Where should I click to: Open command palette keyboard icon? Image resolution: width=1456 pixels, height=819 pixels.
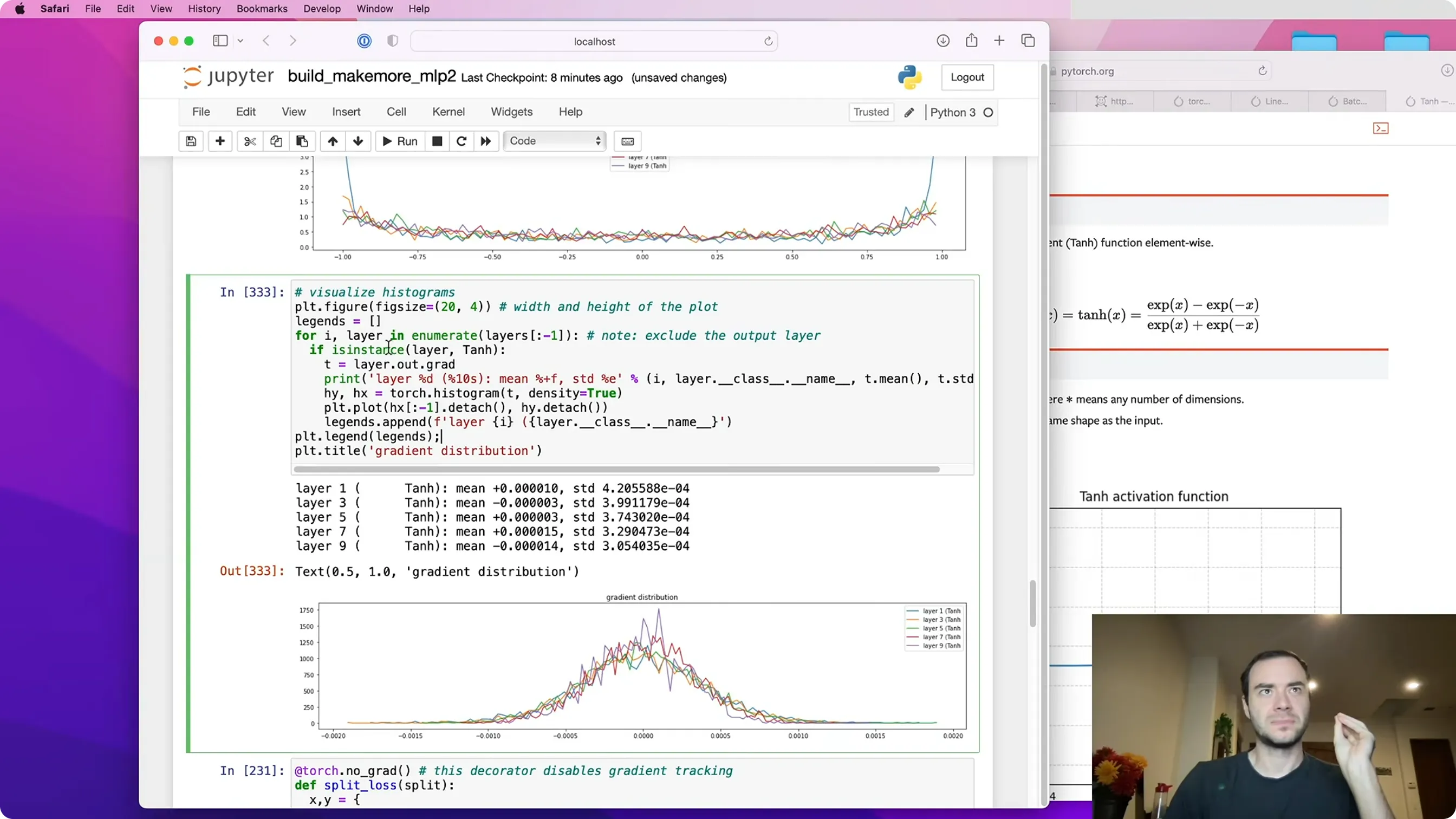point(627,141)
